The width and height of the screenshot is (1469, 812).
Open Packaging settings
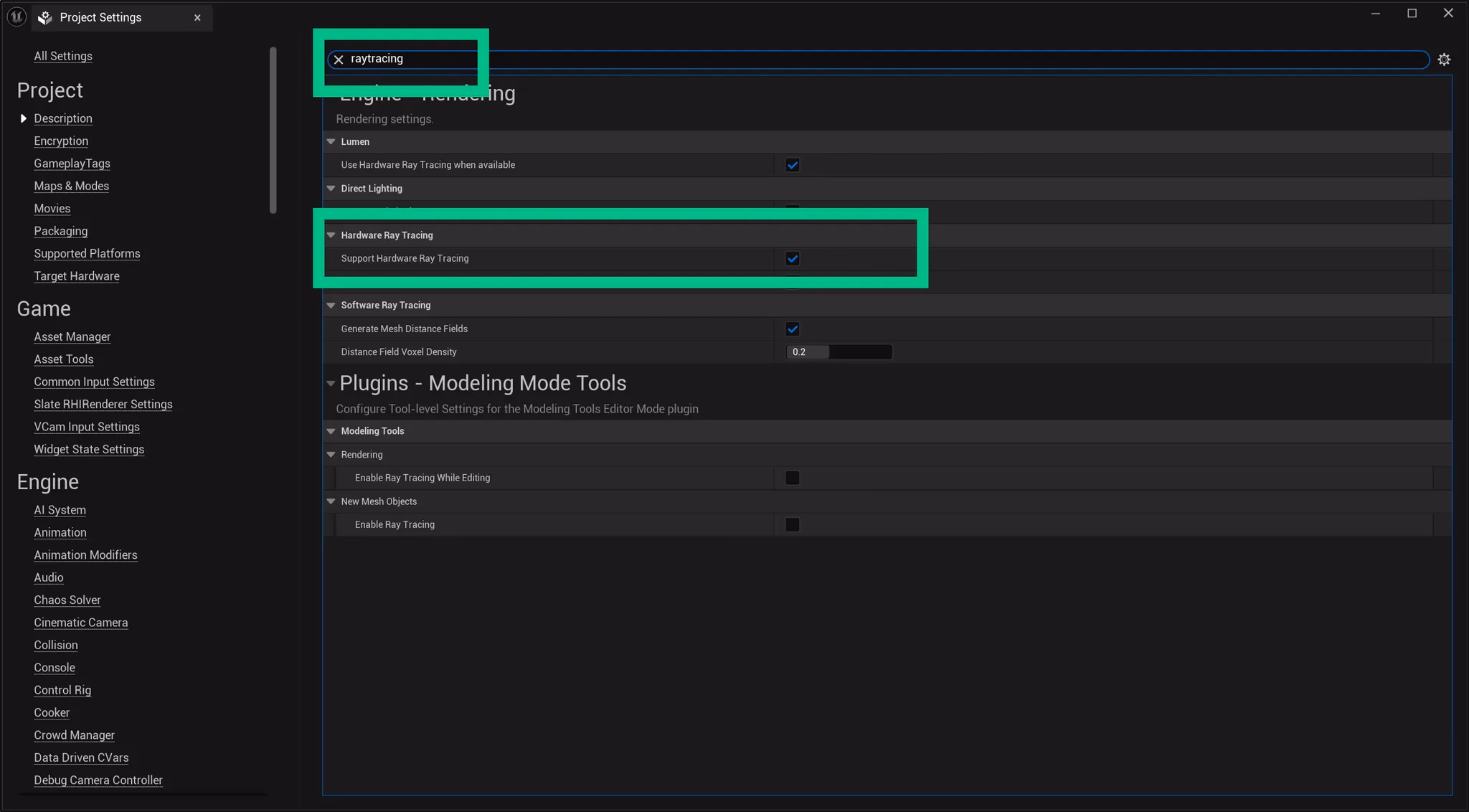click(60, 231)
